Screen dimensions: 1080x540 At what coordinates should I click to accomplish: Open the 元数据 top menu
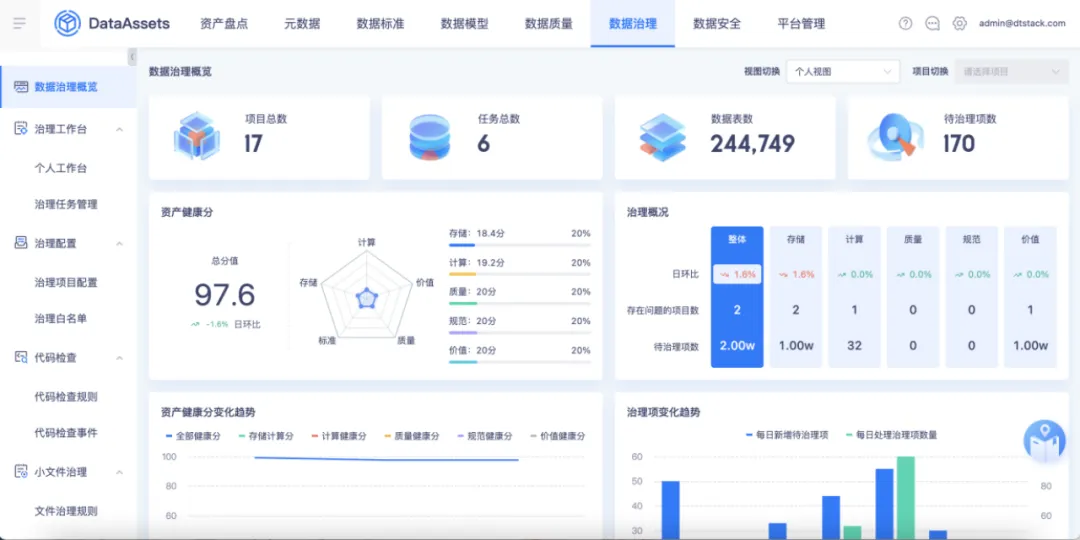click(302, 23)
